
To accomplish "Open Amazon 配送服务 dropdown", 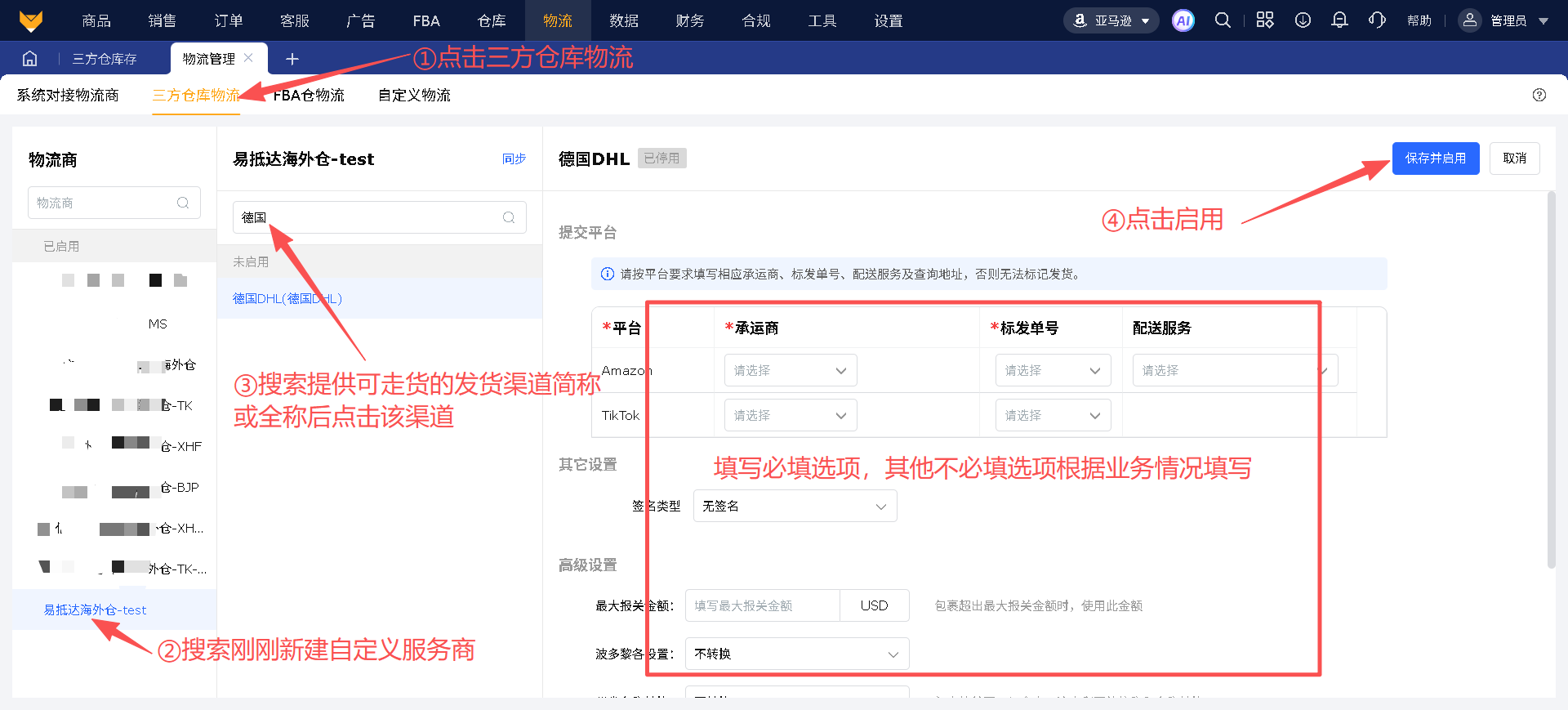I will [x=1235, y=370].
